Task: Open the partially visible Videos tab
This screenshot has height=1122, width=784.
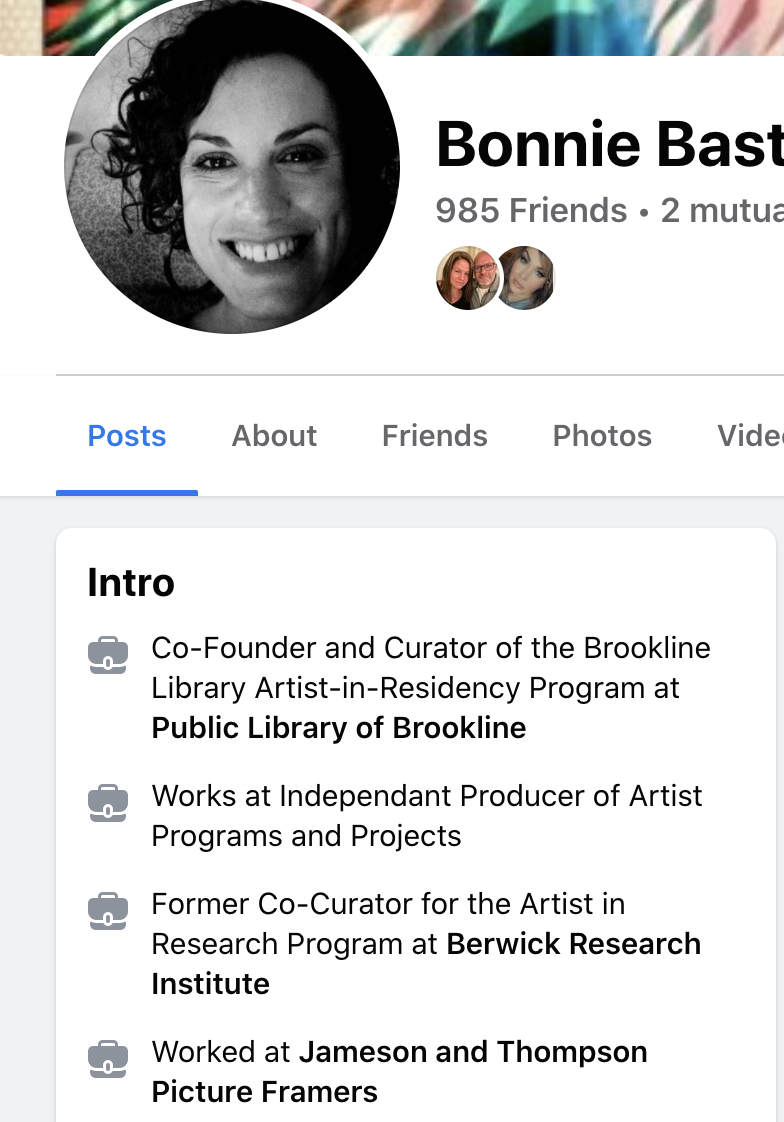Action: coord(750,436)
